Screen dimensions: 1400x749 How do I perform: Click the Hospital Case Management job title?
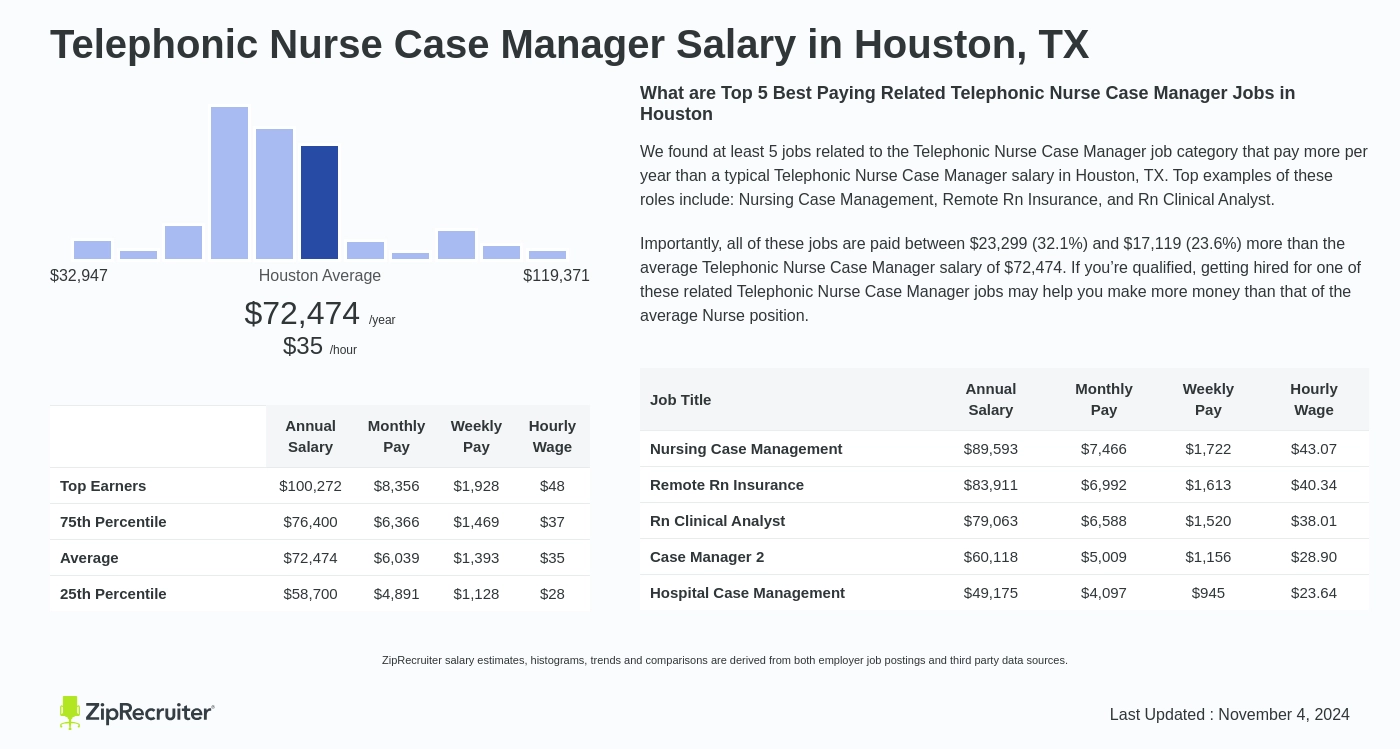(x=747, y=592)
